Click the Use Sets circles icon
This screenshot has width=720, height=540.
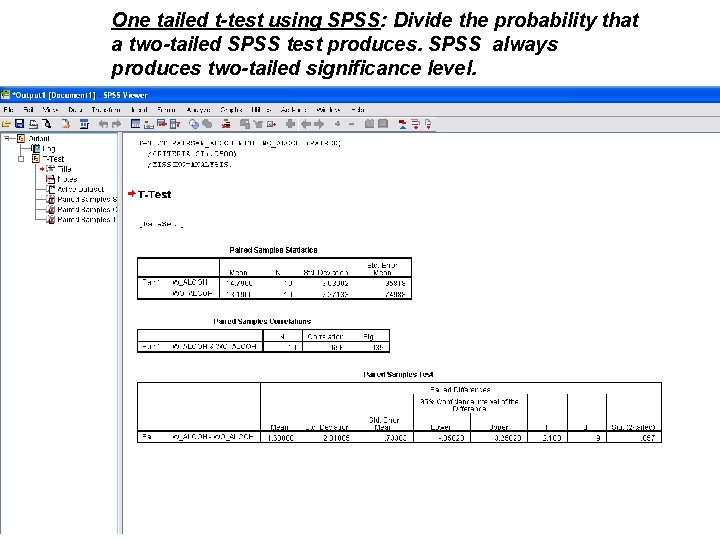194,124
